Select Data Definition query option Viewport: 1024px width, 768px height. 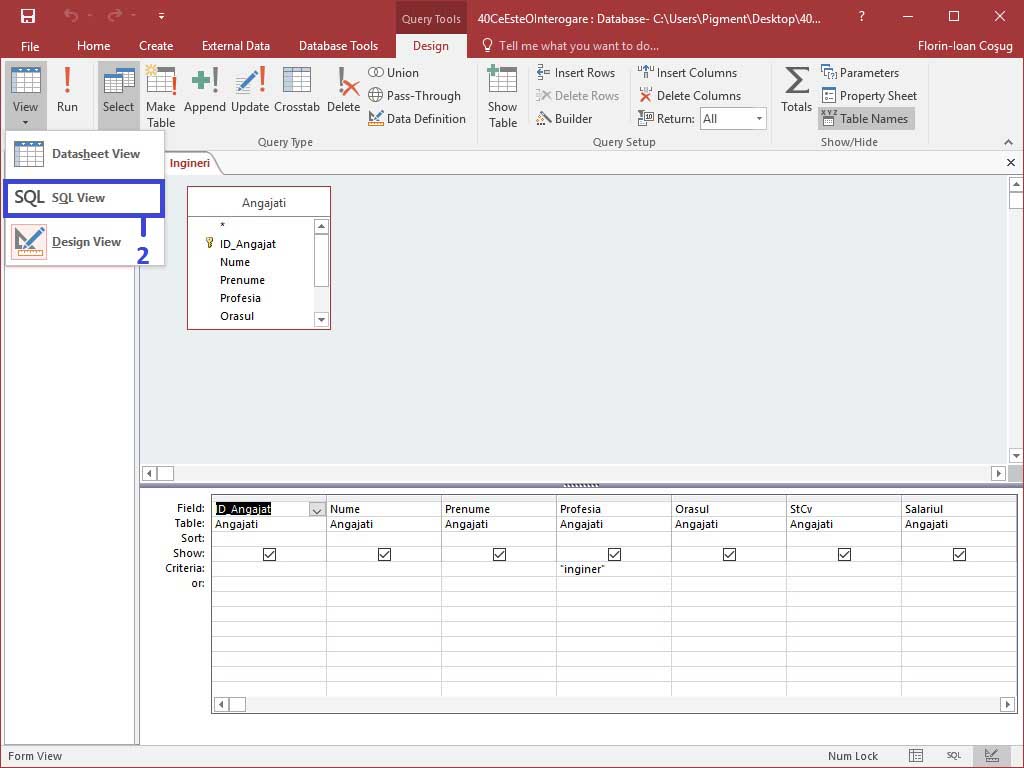[417, 118]
